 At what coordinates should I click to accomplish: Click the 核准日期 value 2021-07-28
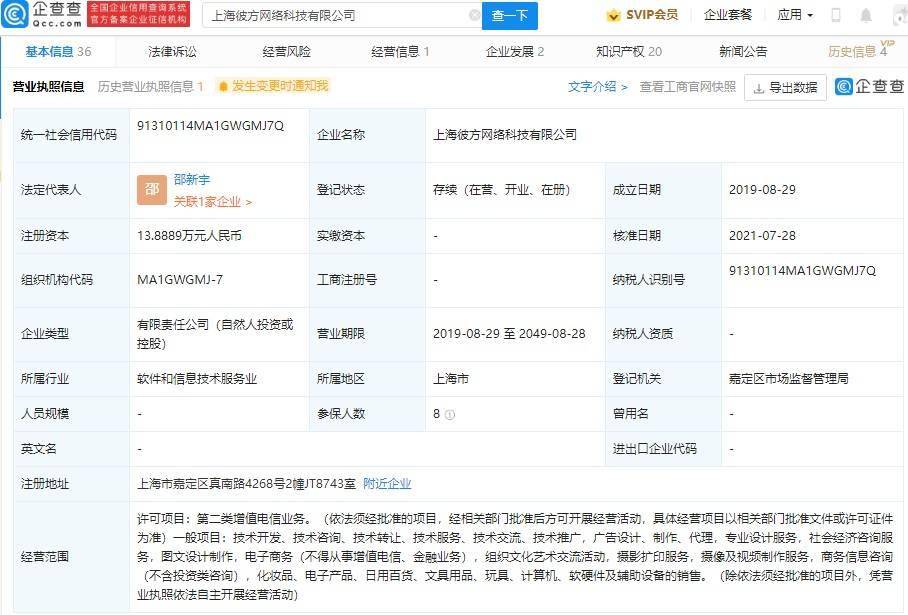pyautogui.click(x=762, y=236)
